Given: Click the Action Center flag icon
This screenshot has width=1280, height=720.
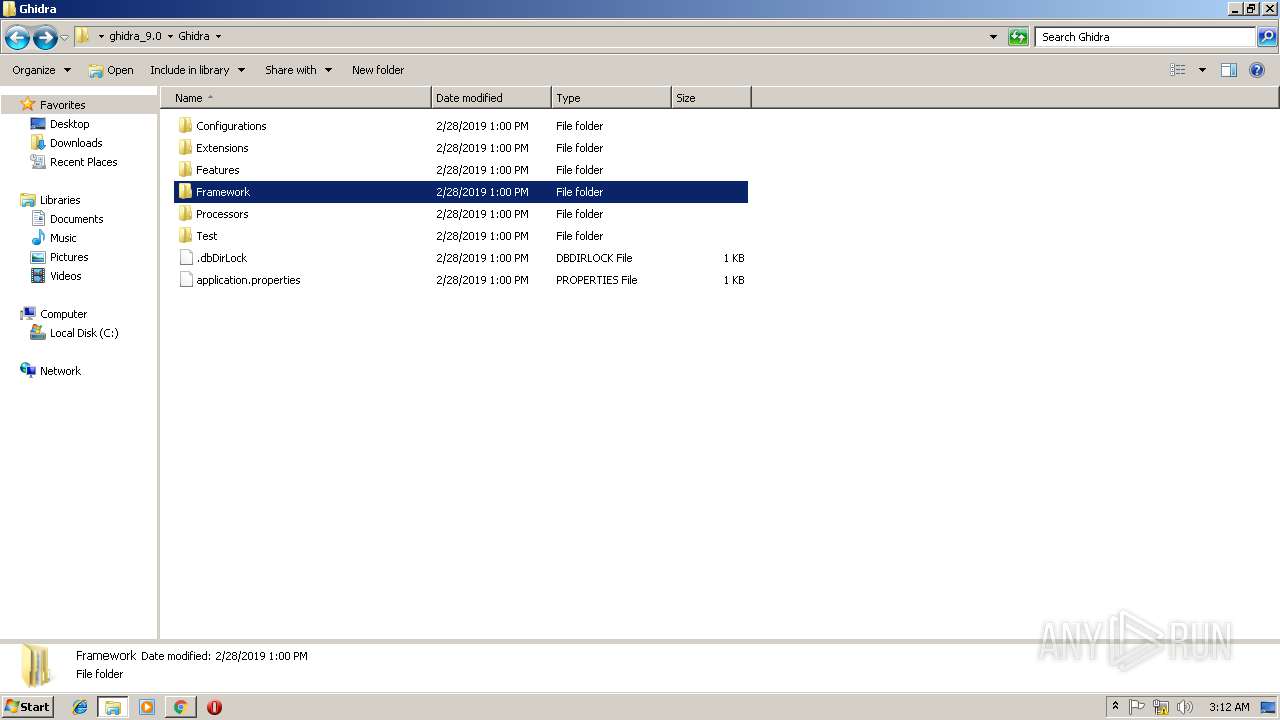Looking at the screenshot, I should tap(1137, 707).
